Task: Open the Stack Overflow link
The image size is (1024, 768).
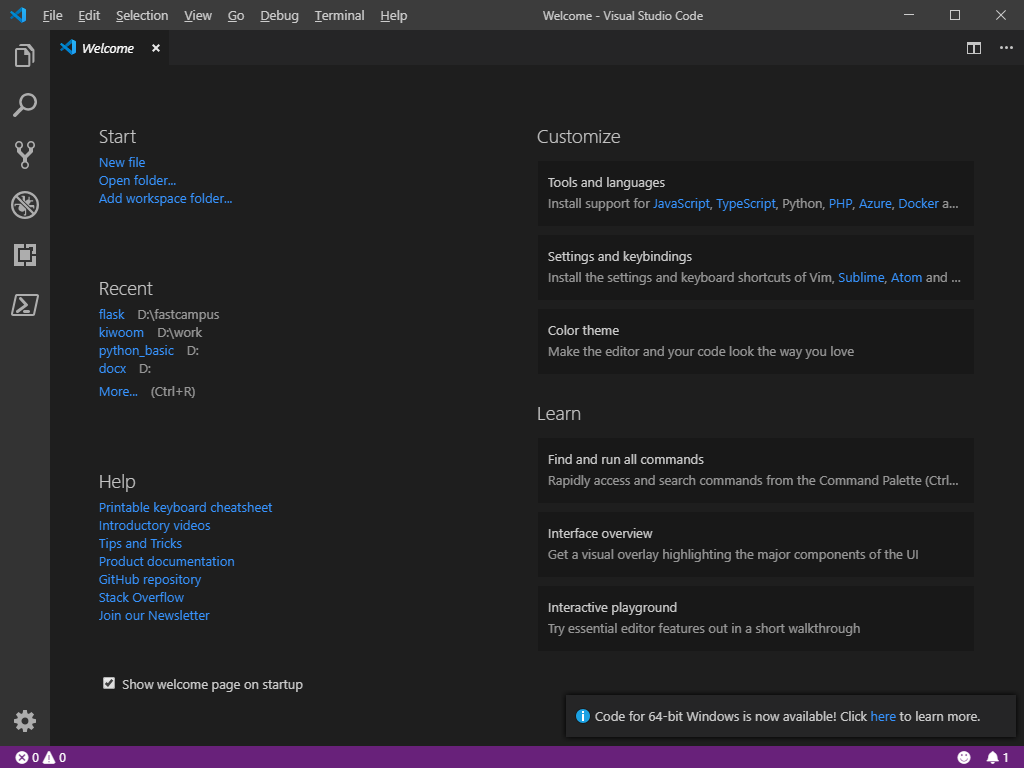Action: pyautogui.click(x=141, y=598)
